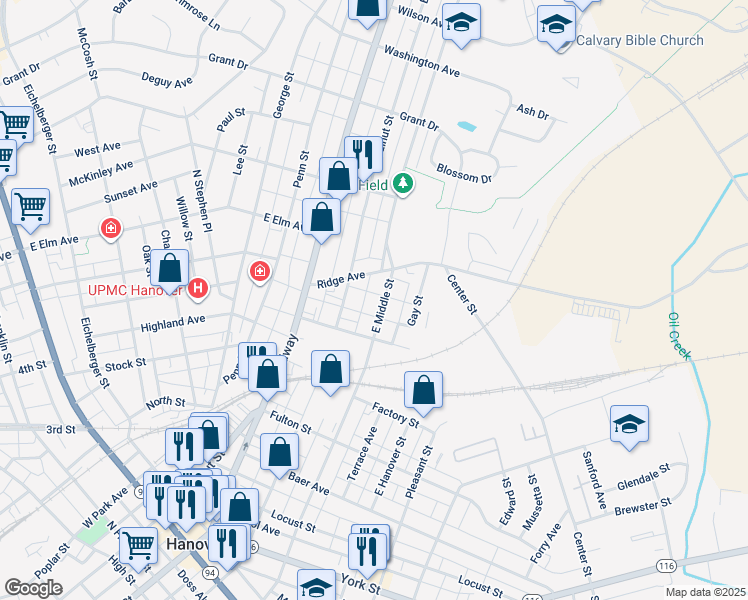Open the restaurant marker near Grant Dr

tap(363, 154)
